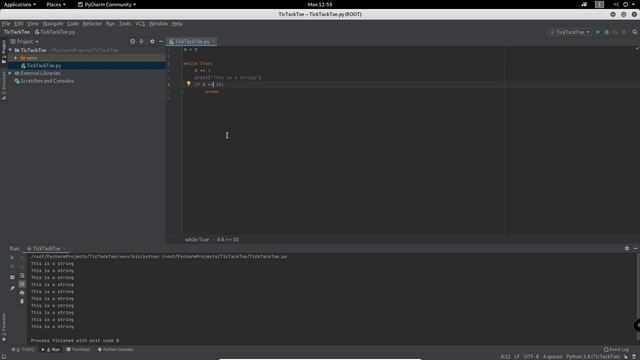The width and height of the screenshot is (640, 360).
Task: Collapse all in Project panel toolbar
Action: click(141, 41)
